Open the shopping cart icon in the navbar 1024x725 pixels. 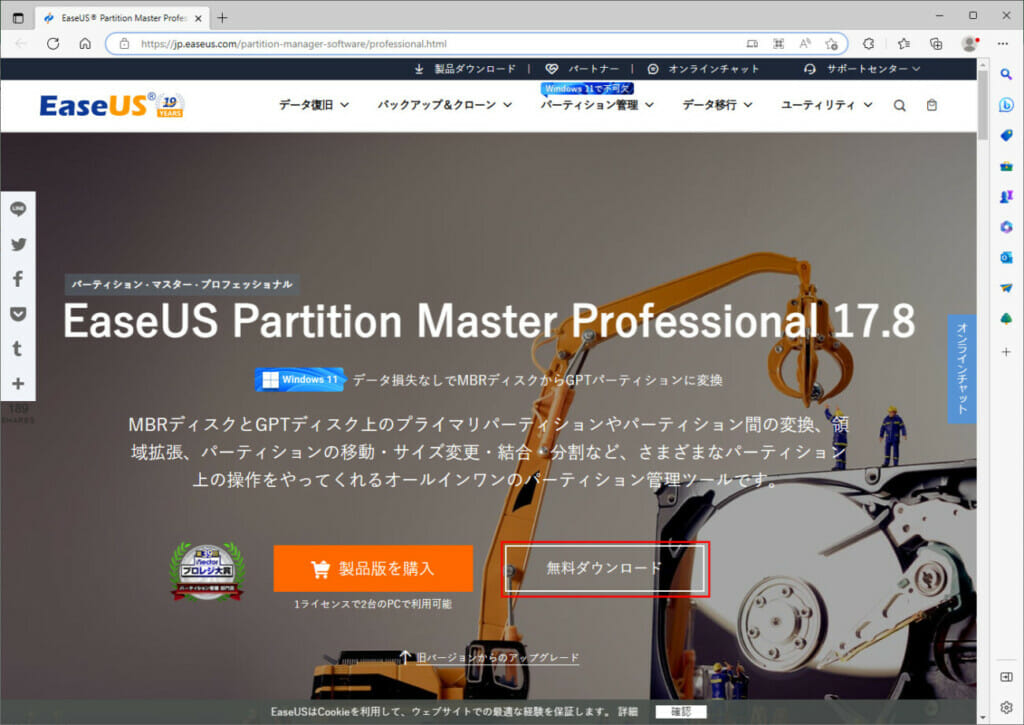tap(930, 104)
